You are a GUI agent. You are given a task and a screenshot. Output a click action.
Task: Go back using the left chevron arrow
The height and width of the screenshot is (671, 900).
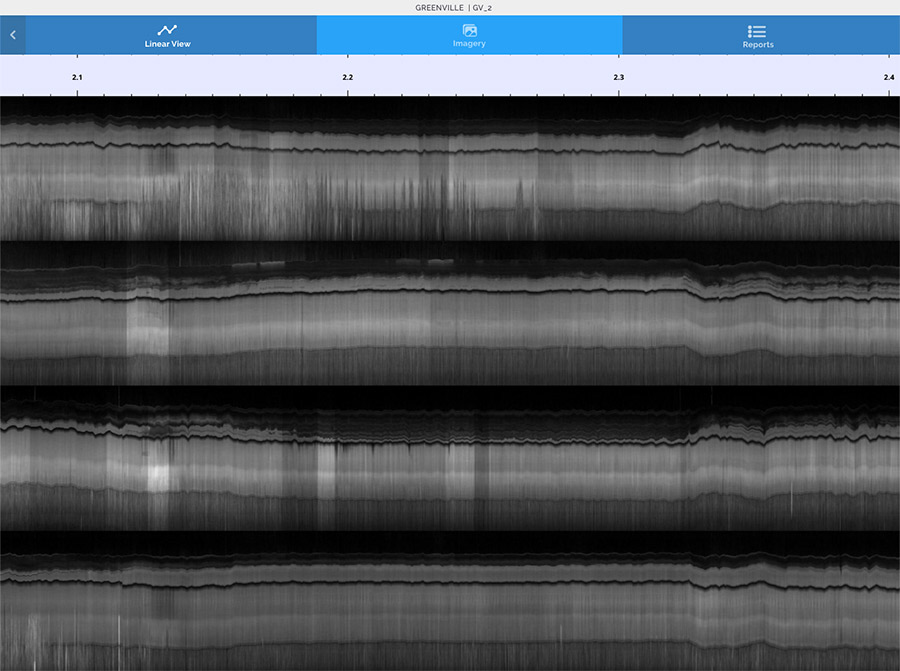pyautogui.click(x=13, y=35)
